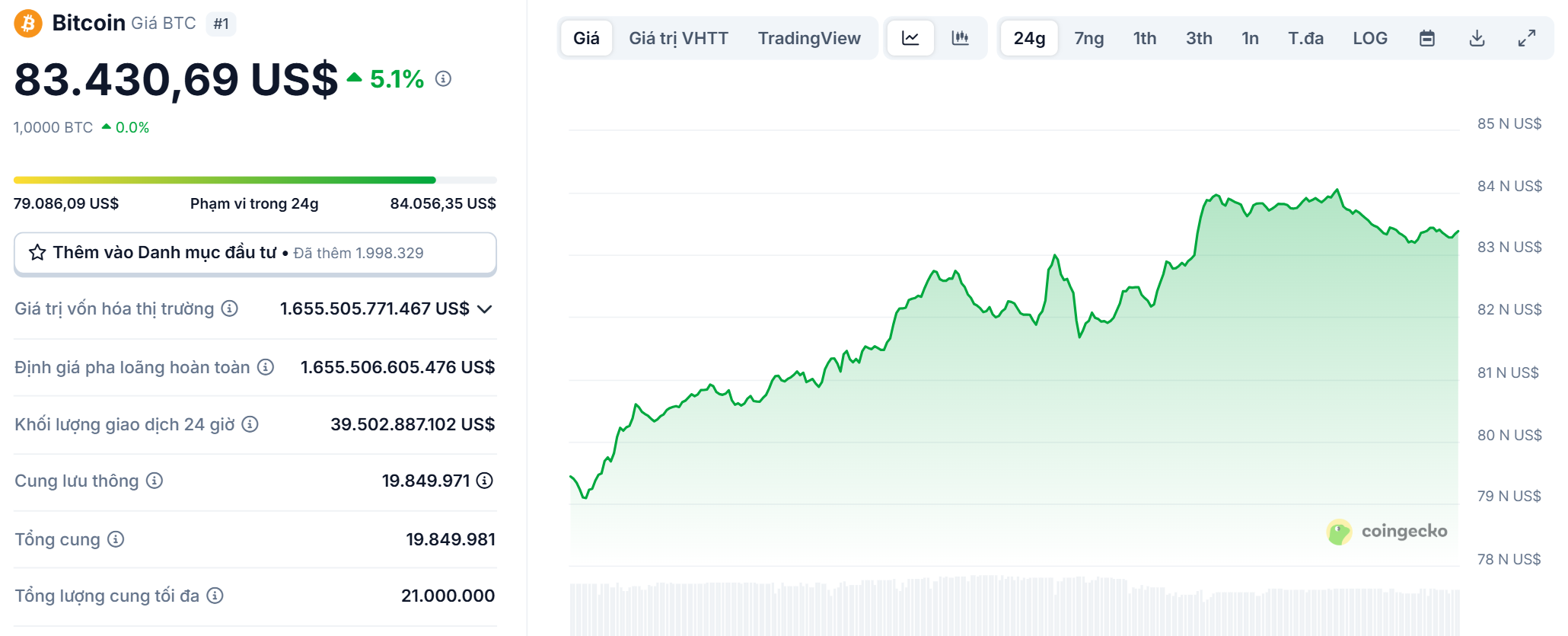Image resolution: width=1568 pixels, height=636 pixels.
Task: Click the Bitcoin logo icon
Action: coord(28,23)
